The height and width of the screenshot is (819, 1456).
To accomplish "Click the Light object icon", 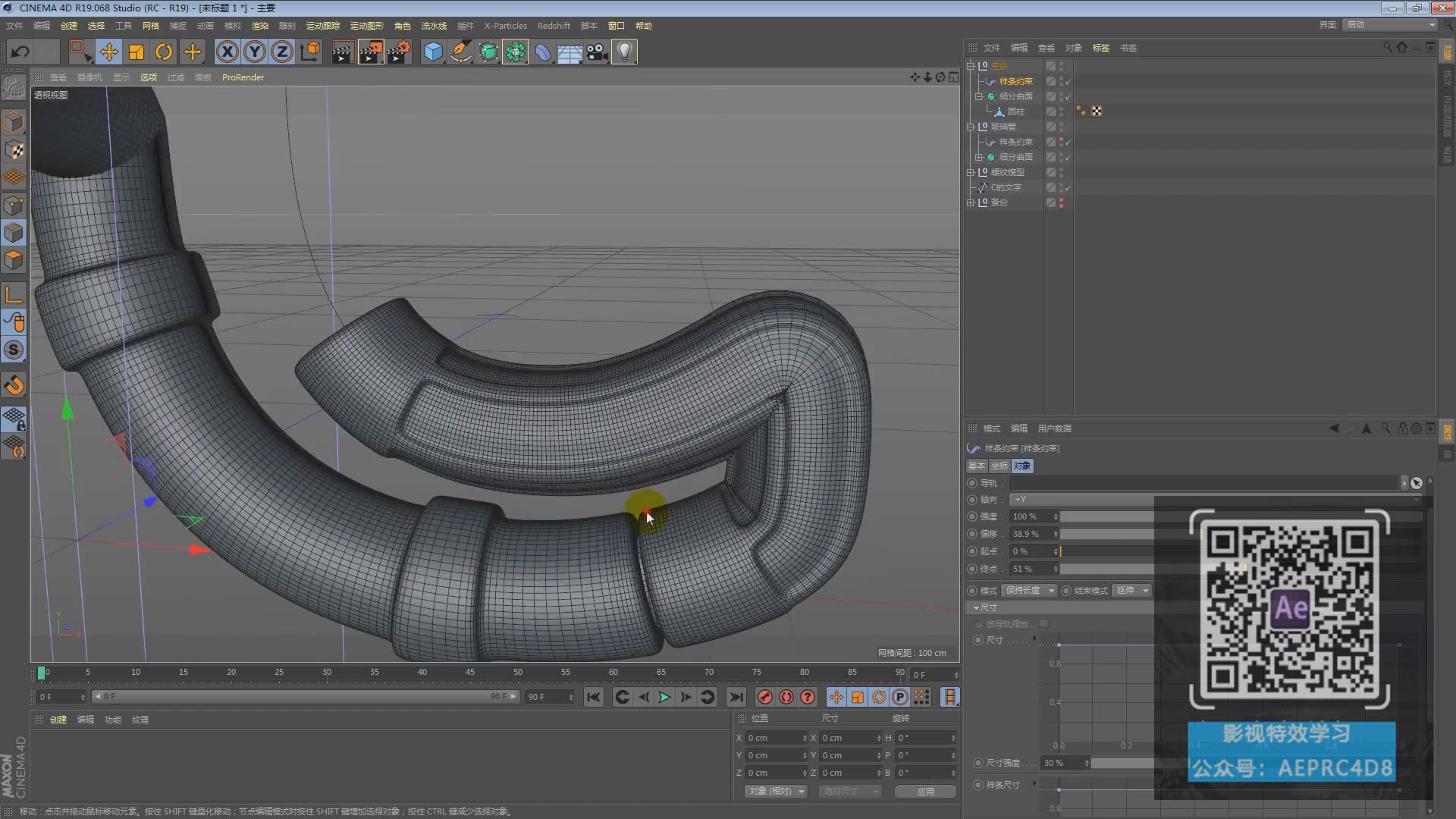I will 624,52.
